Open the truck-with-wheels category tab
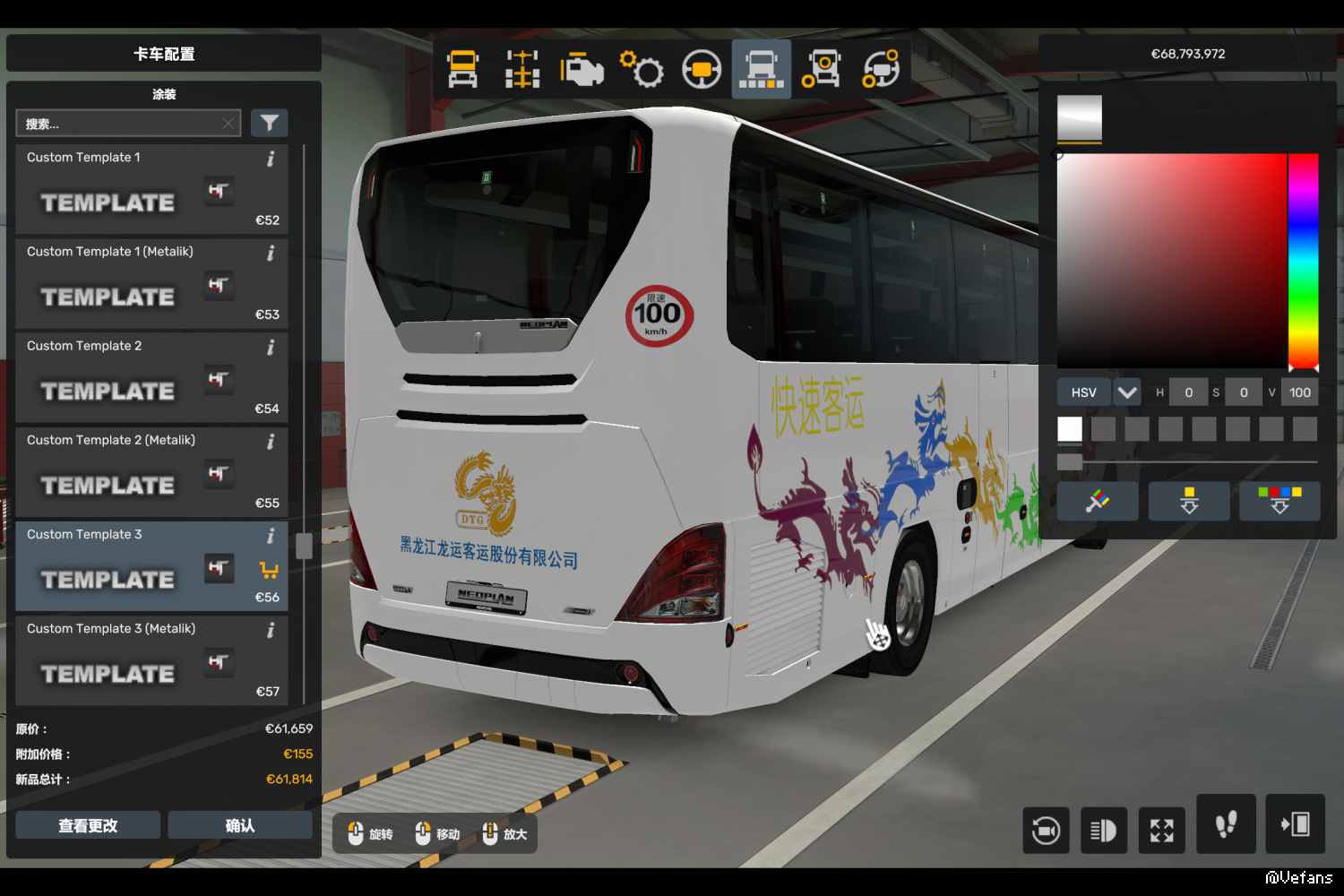1344x896 pixels. tap(821, 69)
